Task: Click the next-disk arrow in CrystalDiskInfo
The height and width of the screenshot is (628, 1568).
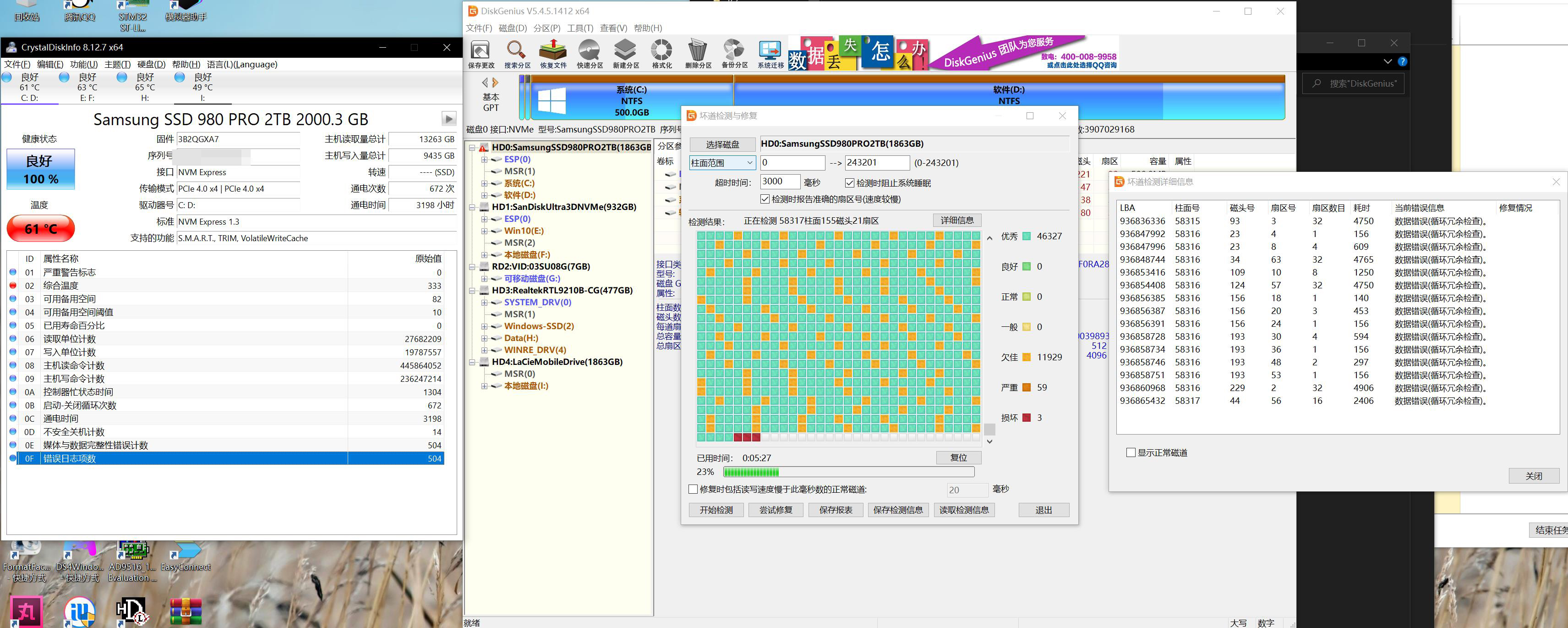Action: click(x=448, y=119)
